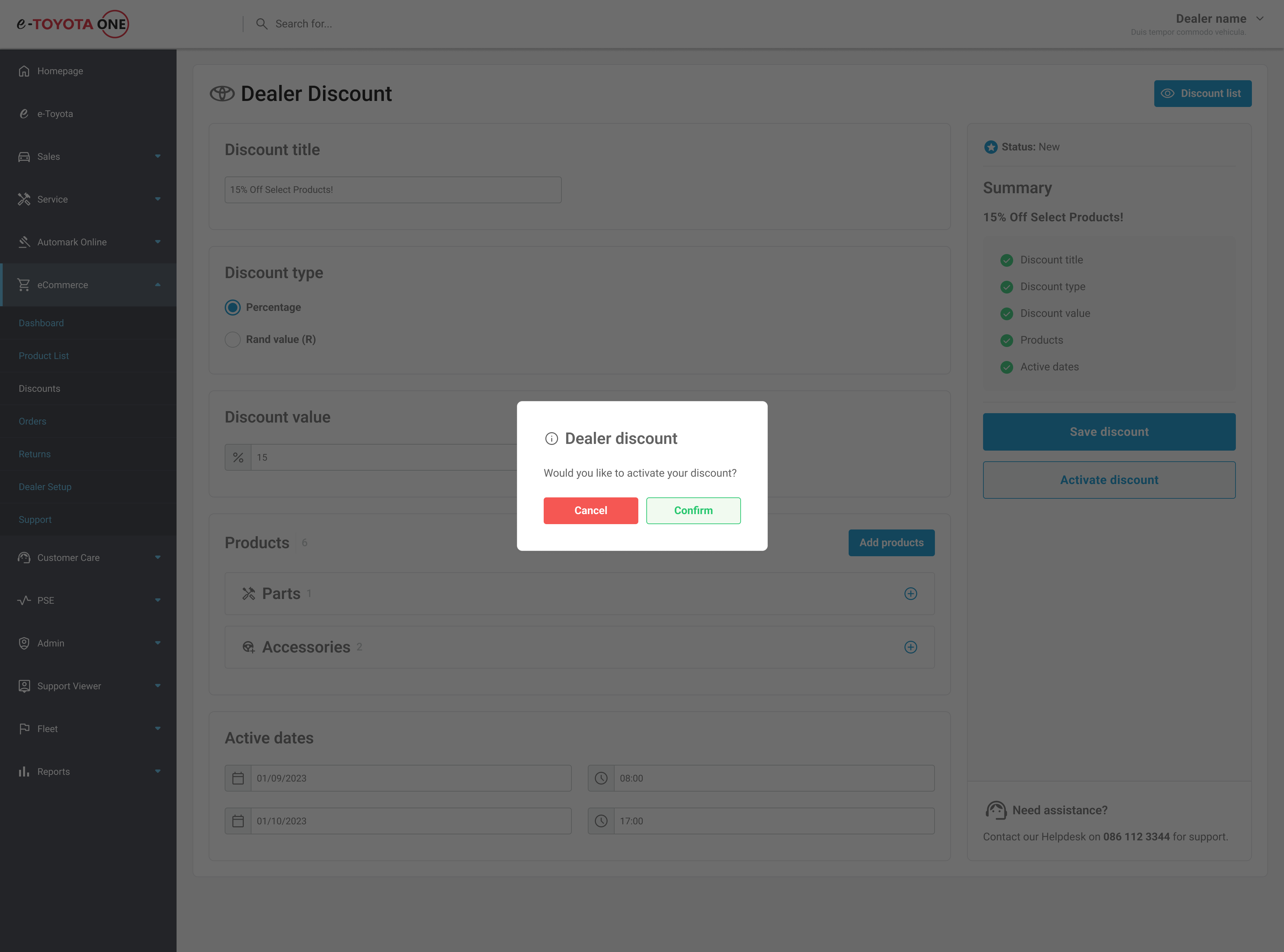Select the Percentage radio button
This screenshot has height=952, width=1284.
[233, 307]
